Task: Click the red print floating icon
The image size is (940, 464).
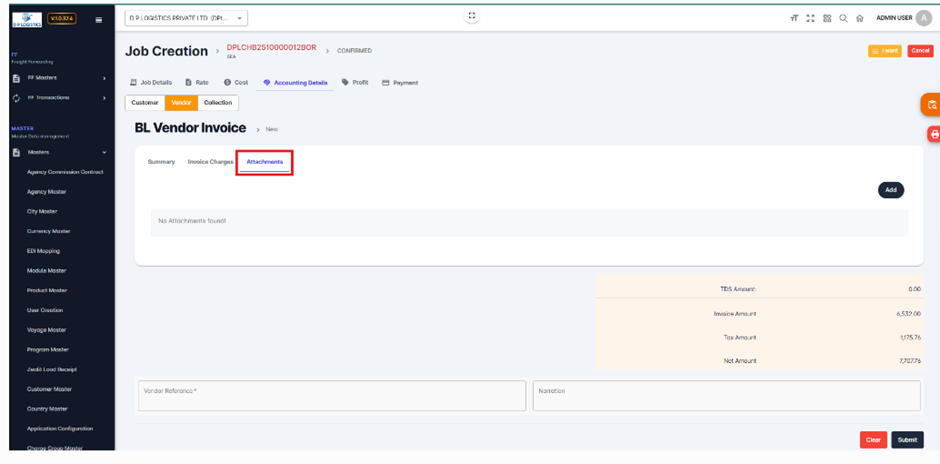Action: coord(933,134)
